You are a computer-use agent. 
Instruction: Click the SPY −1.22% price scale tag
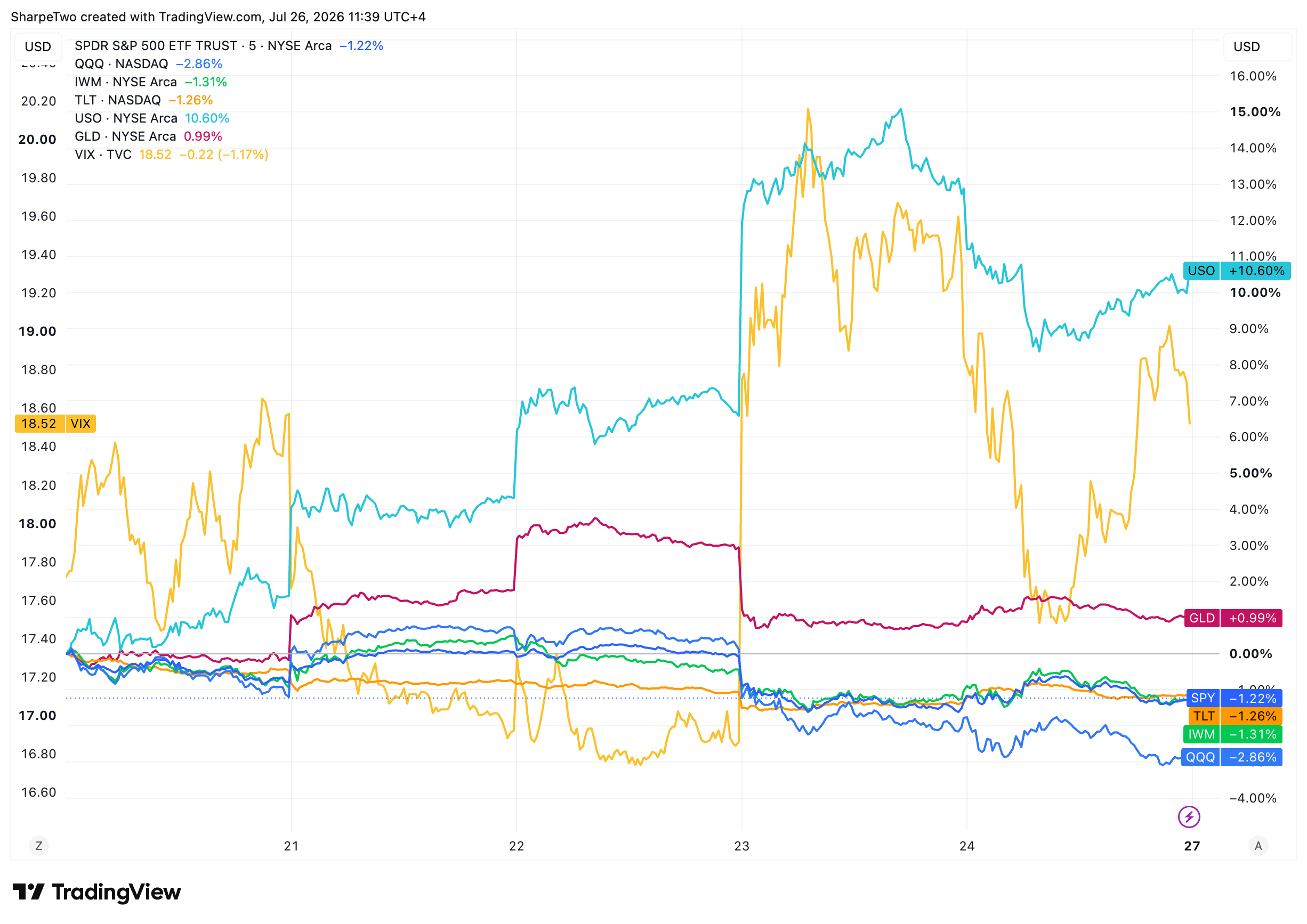click(1234, 698)
